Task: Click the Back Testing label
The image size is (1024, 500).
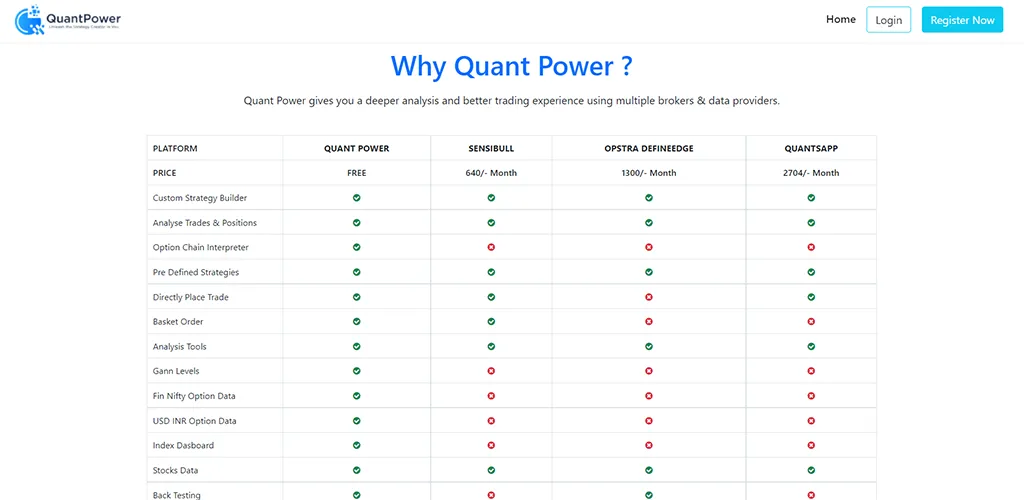Action: pos(177,495)
